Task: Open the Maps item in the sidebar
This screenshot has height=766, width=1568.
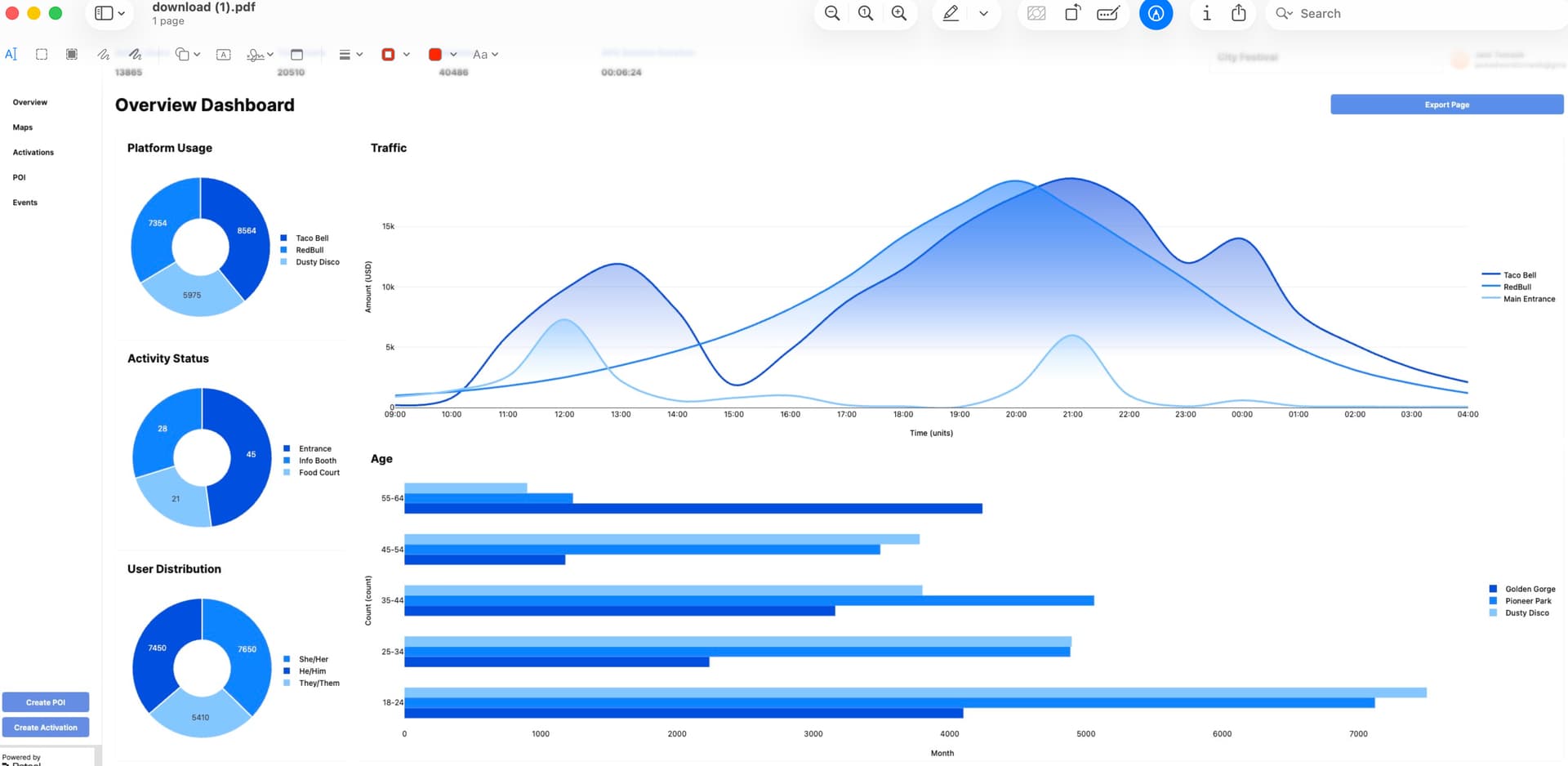Action: 23,127
